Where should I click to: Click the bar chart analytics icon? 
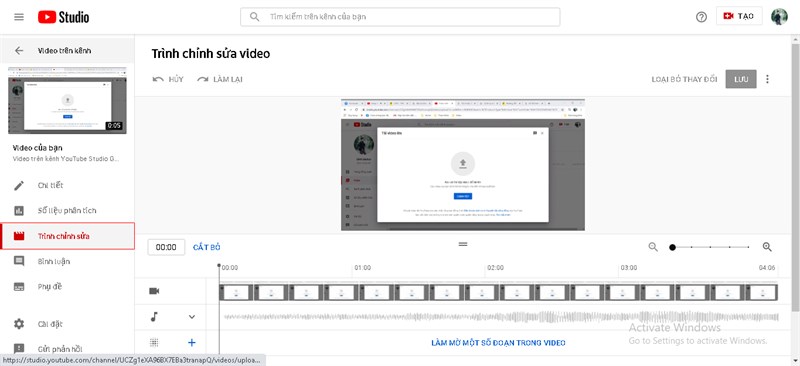(x=19, y=210)
